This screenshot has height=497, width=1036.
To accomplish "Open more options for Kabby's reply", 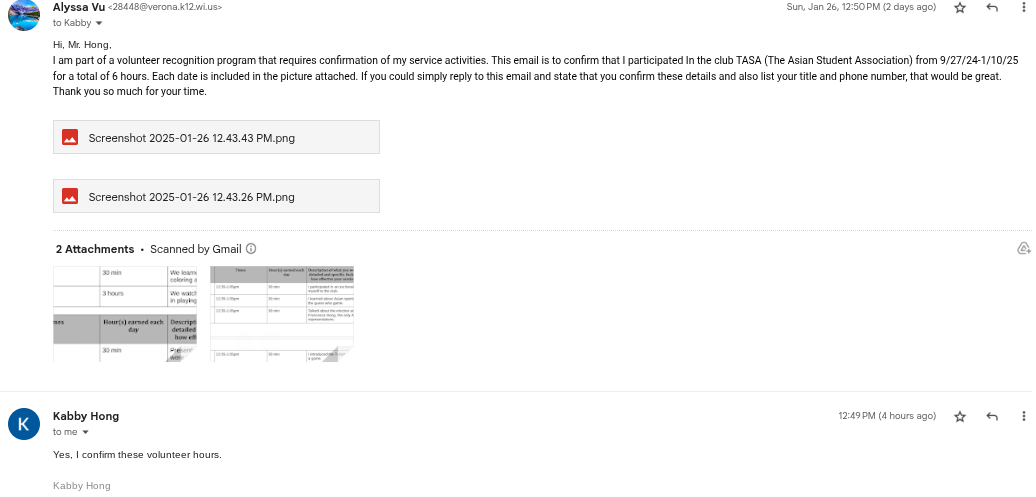I will coord(1023,416).
